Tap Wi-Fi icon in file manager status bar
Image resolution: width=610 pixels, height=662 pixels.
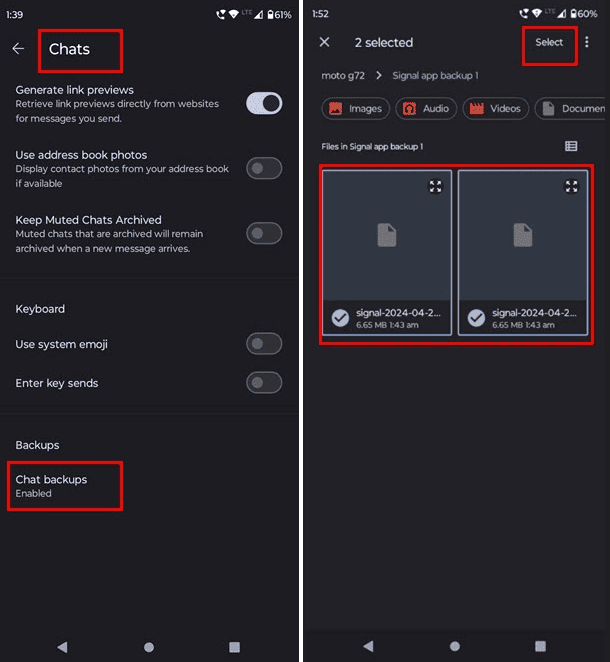pos(537,14)
